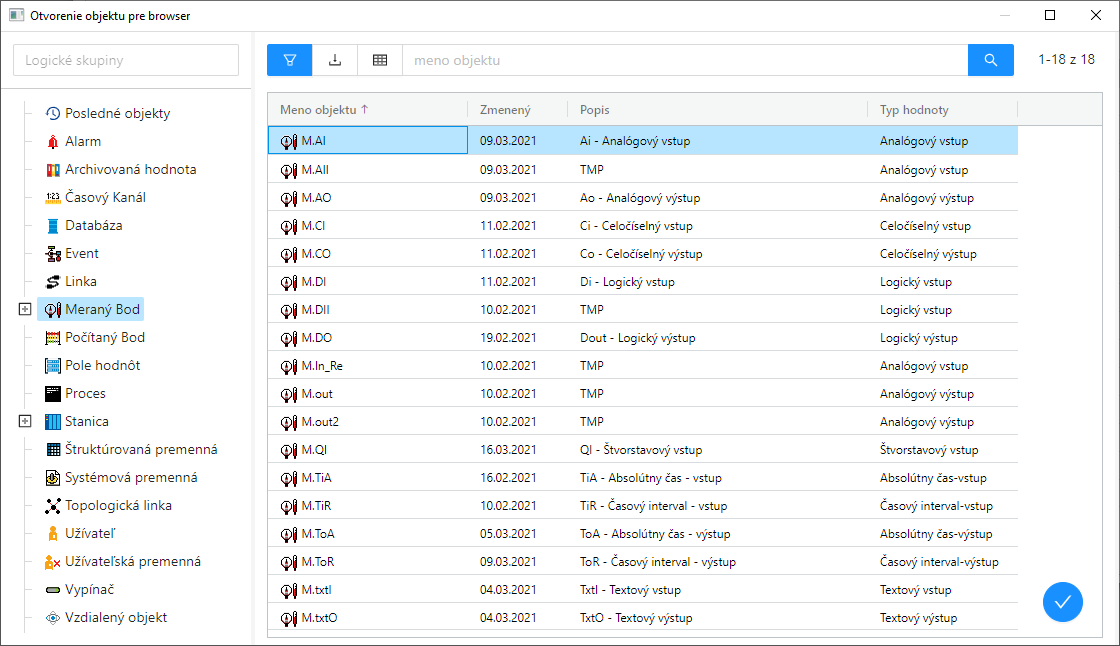Select the Databáza icon in tree
The width and height of the screenshot is (1120, 646).
(x=53, y=226)
